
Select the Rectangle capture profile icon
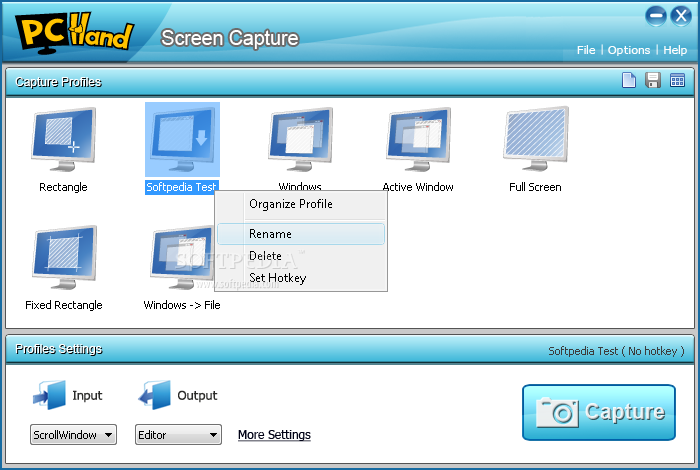tap(63, 139)
